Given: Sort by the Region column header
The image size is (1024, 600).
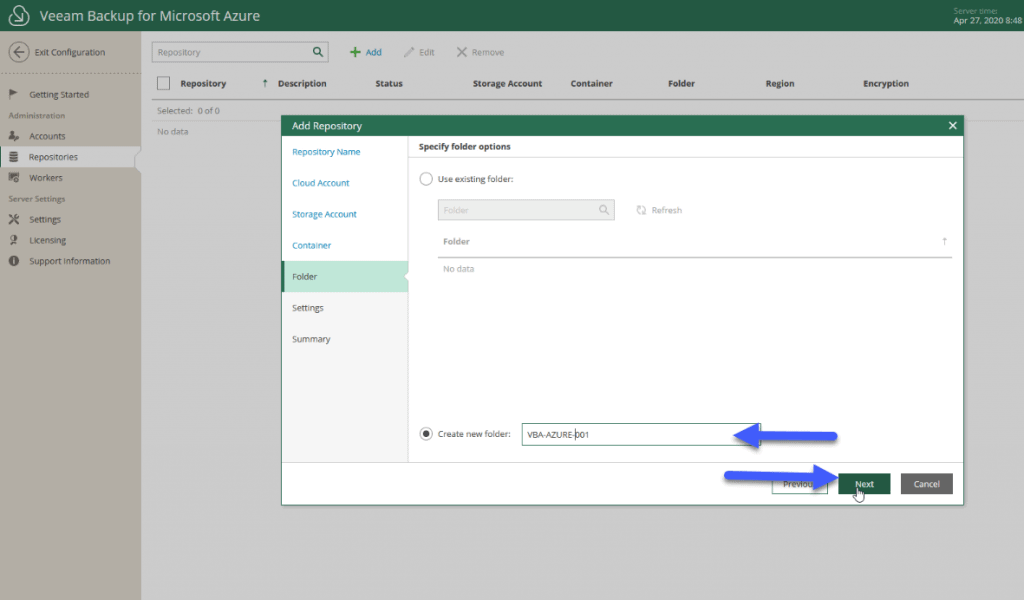Looking at the screenshot, I should pos(780,84).
